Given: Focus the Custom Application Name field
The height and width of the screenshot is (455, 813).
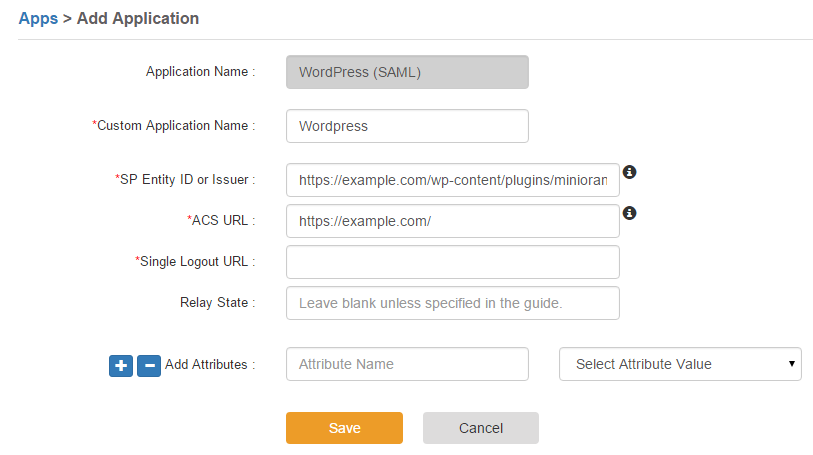Looking at the screenshot, I should pos(408,126).
